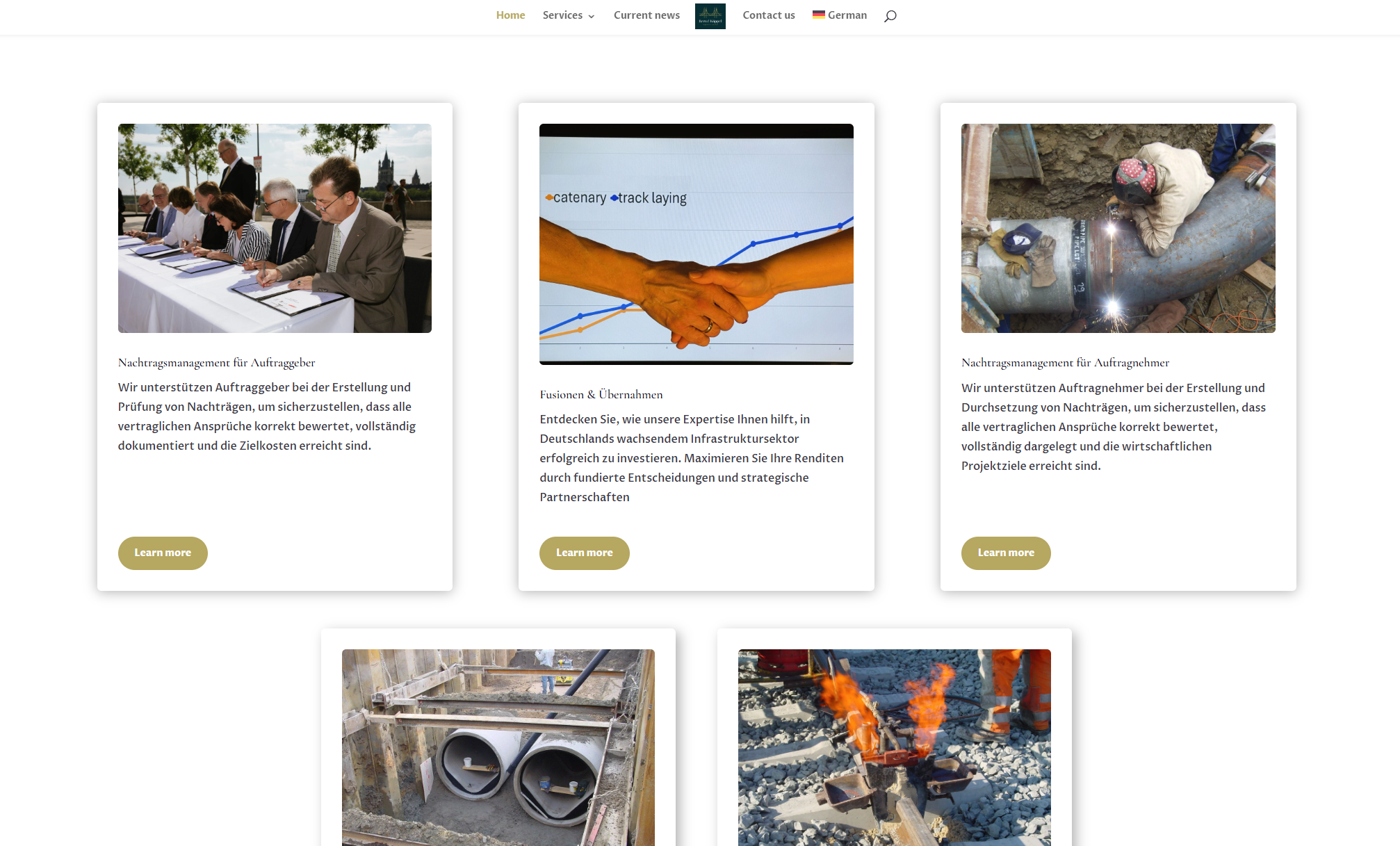Click the German flag icon

click(818, 15)
